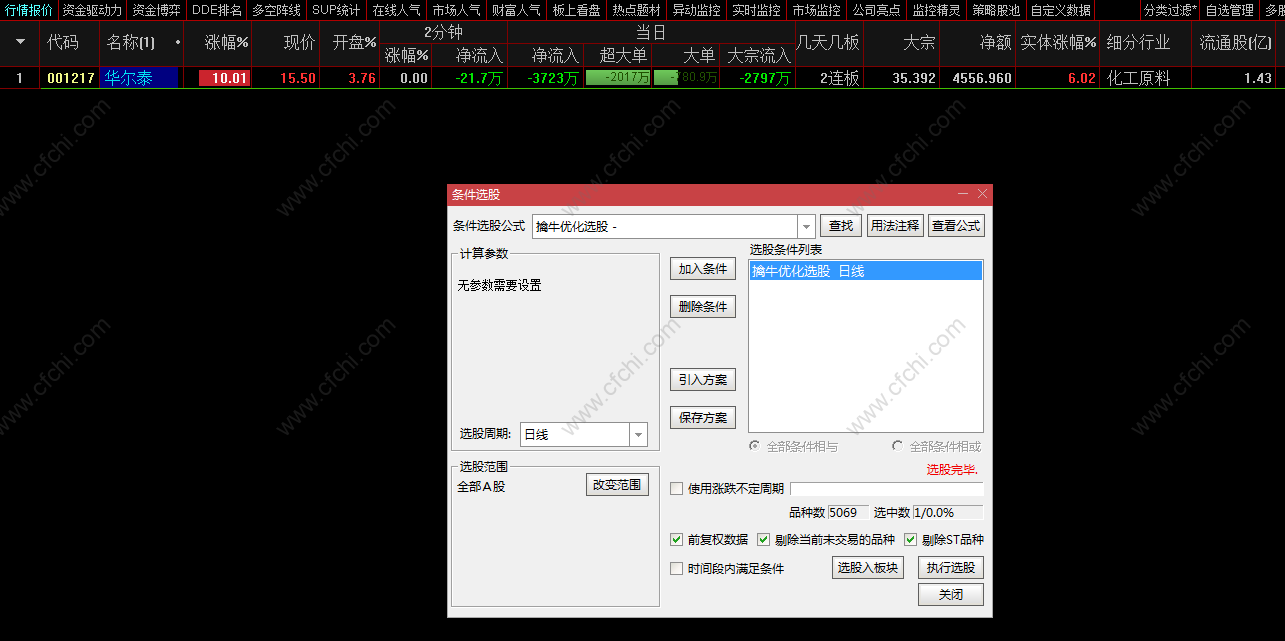Screen dimensions: 1285x641
Task: Open the 热点题材 tab
Action: tap(637, 10)
